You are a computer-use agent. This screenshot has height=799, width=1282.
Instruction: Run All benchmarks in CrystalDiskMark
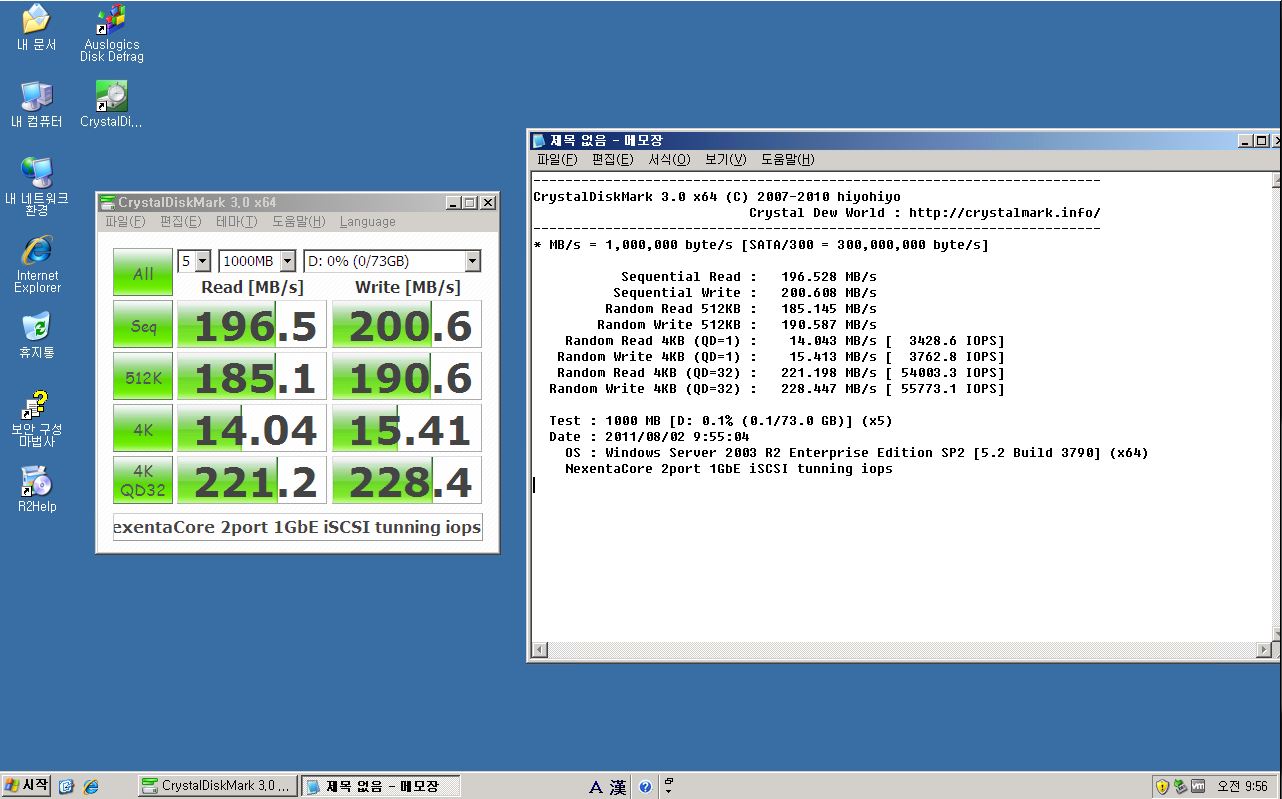pyautogui.click(x=143, y=273)
